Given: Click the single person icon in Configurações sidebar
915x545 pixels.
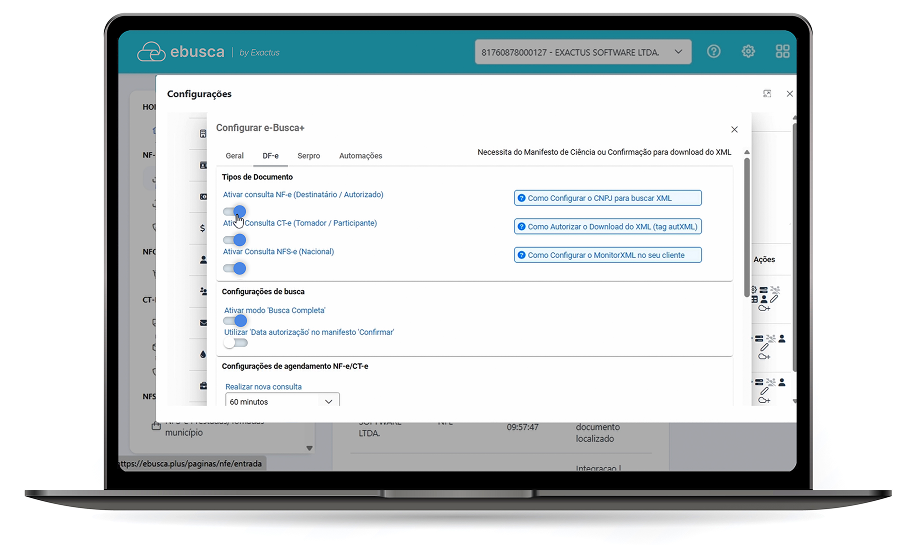Looking at the screenshot, I should click(203, 260).
